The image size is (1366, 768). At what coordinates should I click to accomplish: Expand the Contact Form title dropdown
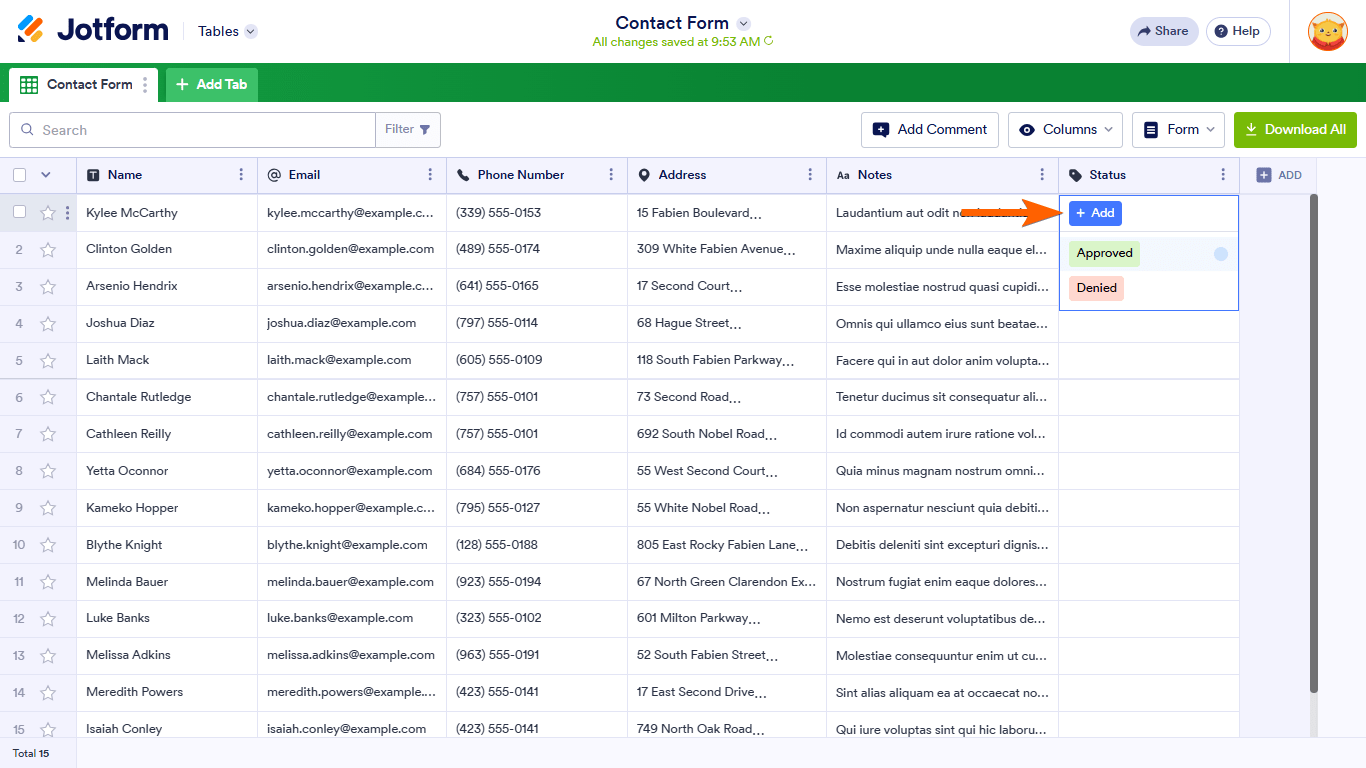[743, 23]
